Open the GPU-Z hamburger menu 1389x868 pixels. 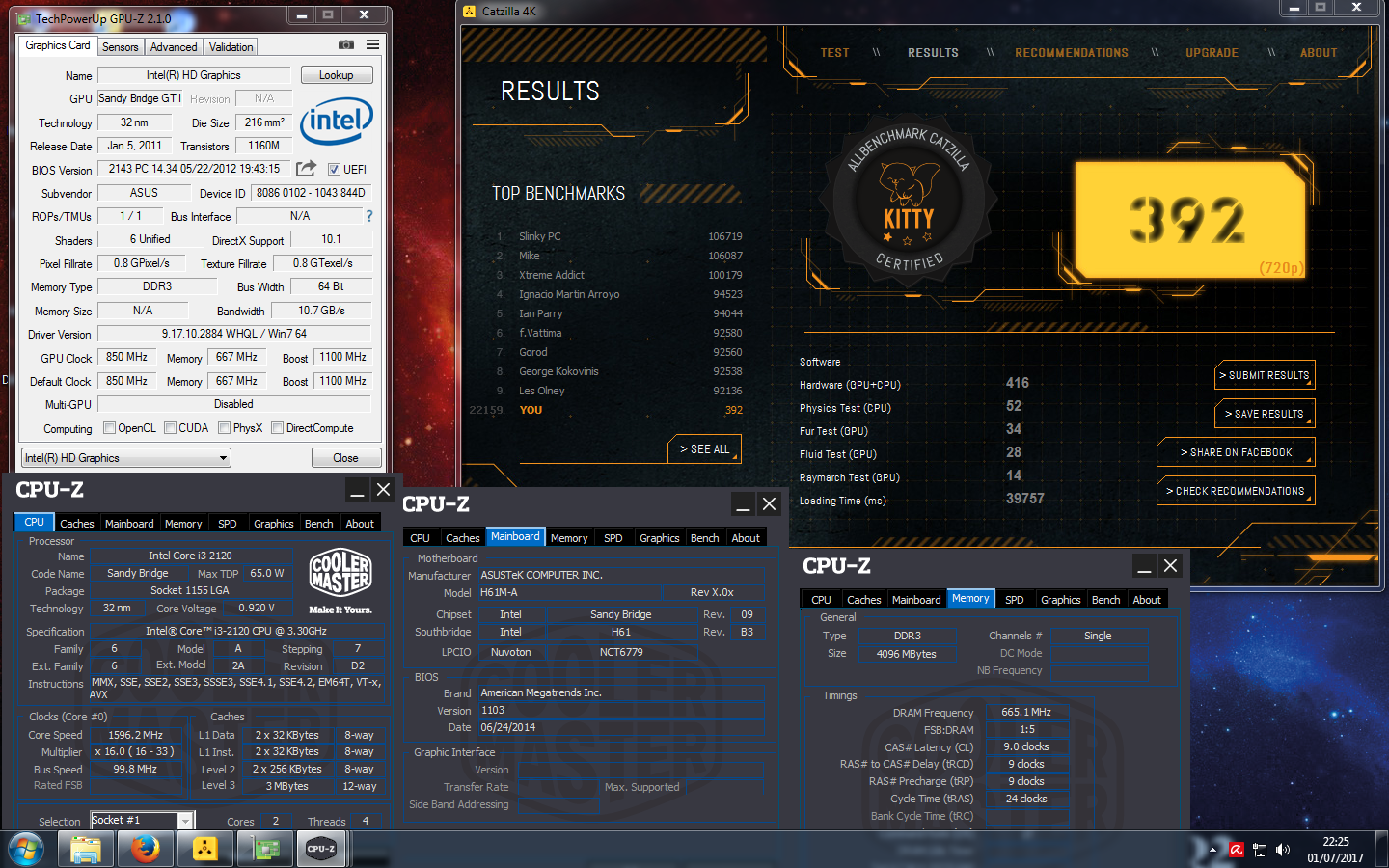[372, 45]
